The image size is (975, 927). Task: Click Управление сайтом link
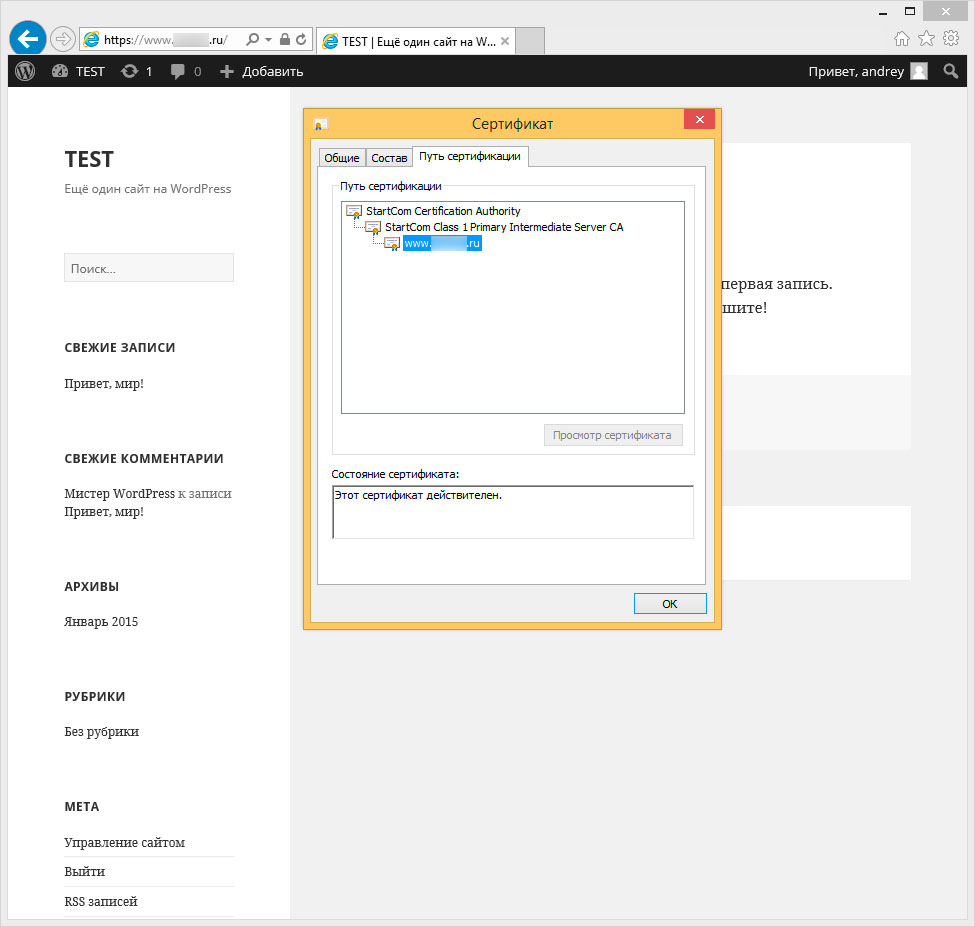click(124, 842)
